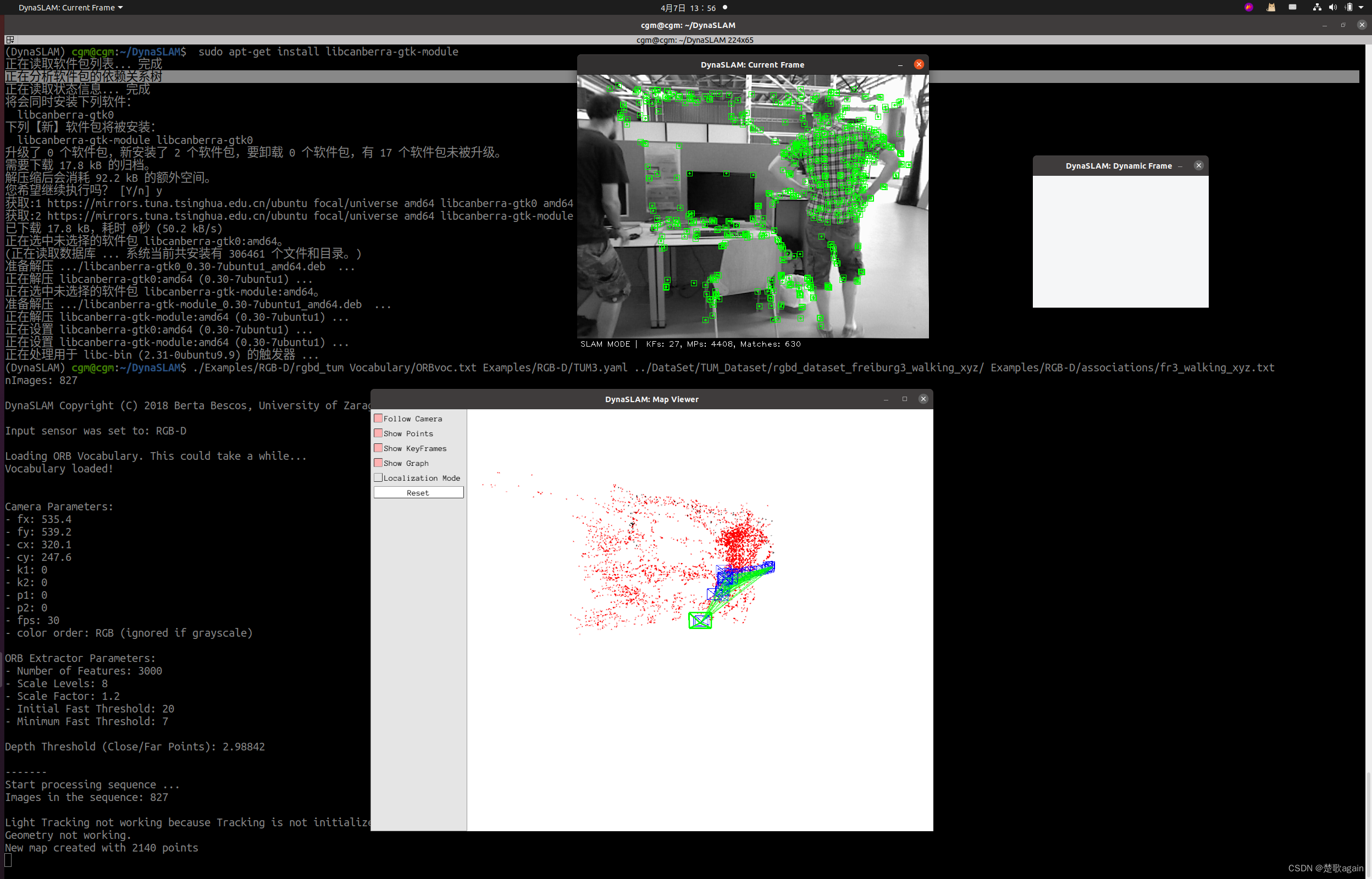
Task: Close the cgm@cgm terminal window
Action: pyautogui.click(x=1362, y=25)
